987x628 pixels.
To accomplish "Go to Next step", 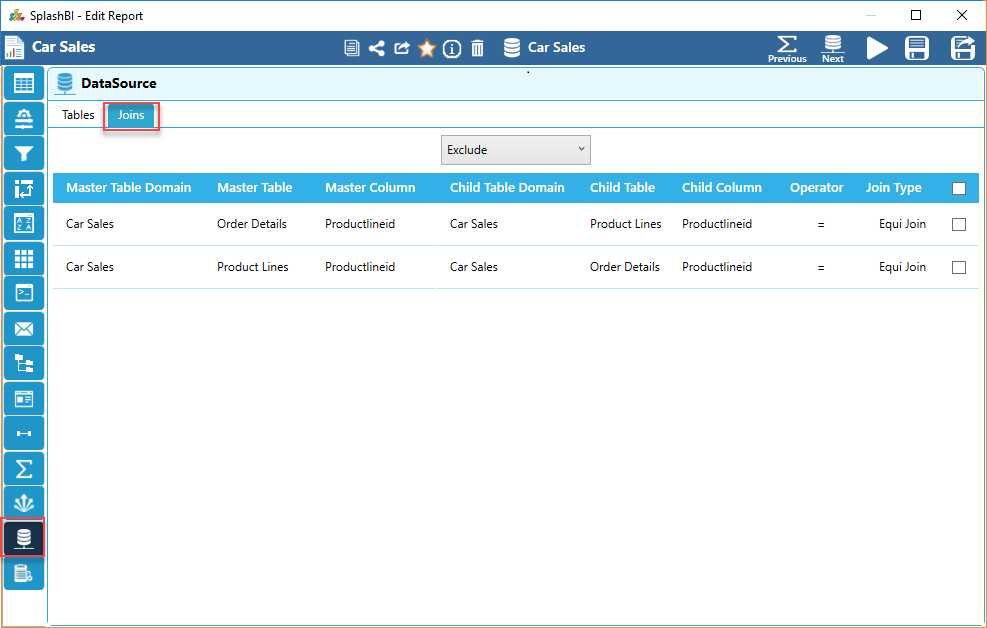I will click(x=833, y=49).
